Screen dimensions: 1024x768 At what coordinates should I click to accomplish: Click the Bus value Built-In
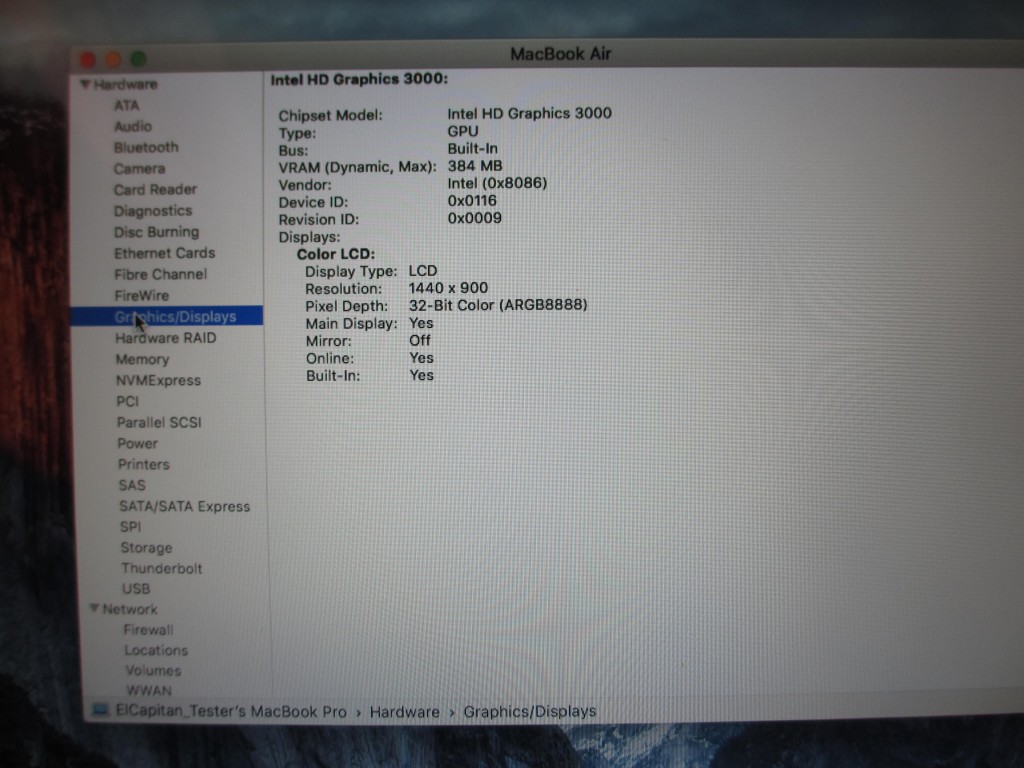tap(472, 149)
